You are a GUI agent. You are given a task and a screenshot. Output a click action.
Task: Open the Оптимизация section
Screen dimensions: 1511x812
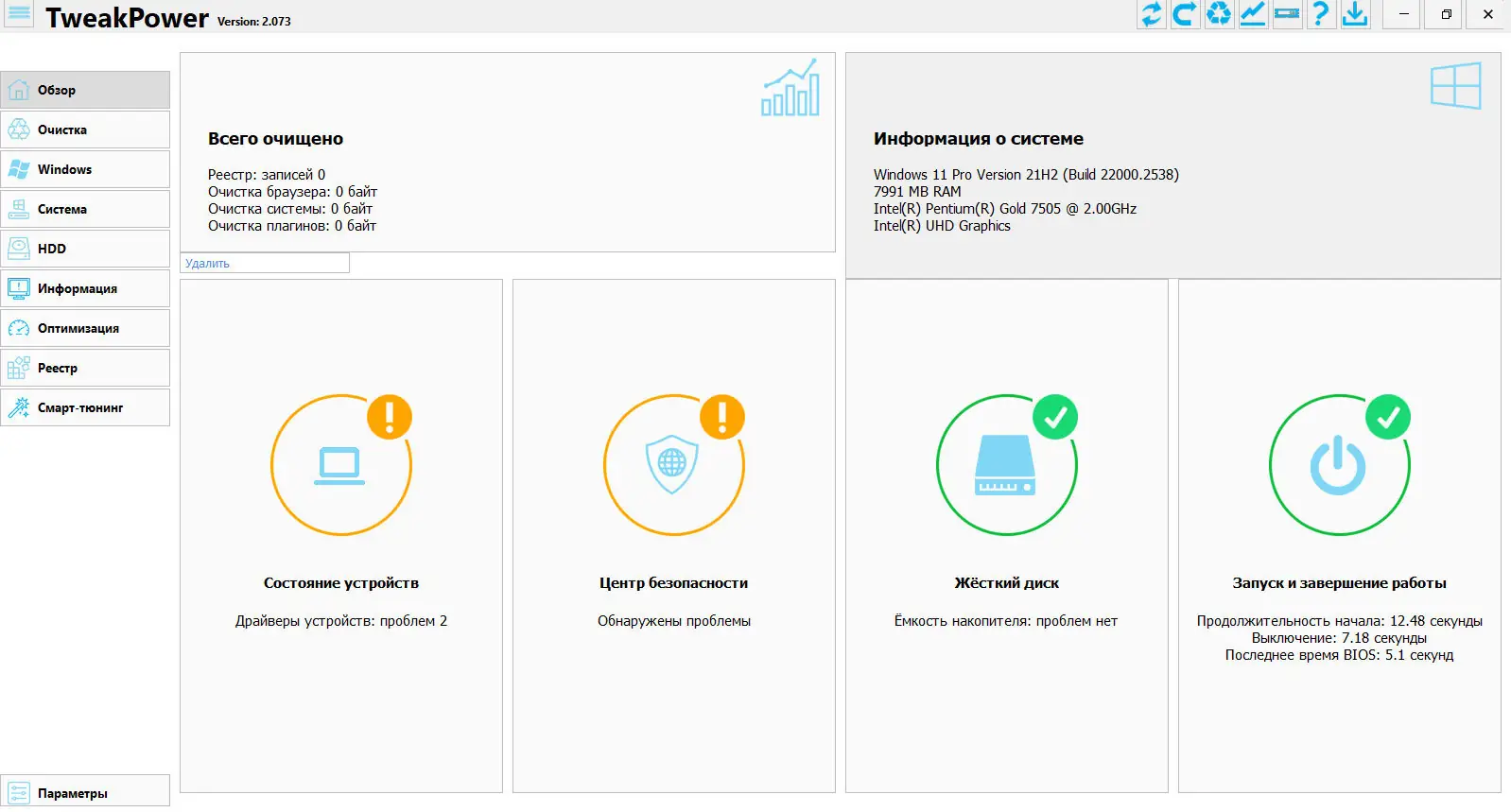pyautogui.click(x=85, y=328)
